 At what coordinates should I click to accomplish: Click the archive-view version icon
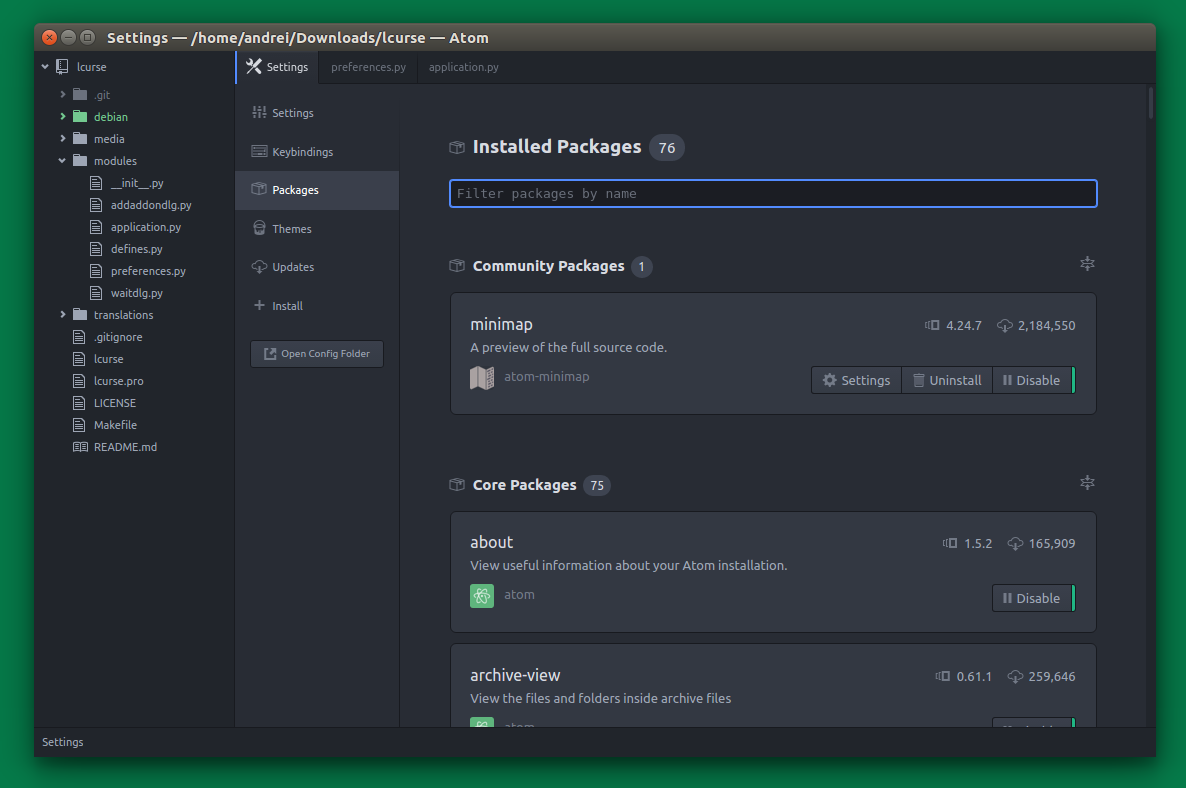point(942,676)
